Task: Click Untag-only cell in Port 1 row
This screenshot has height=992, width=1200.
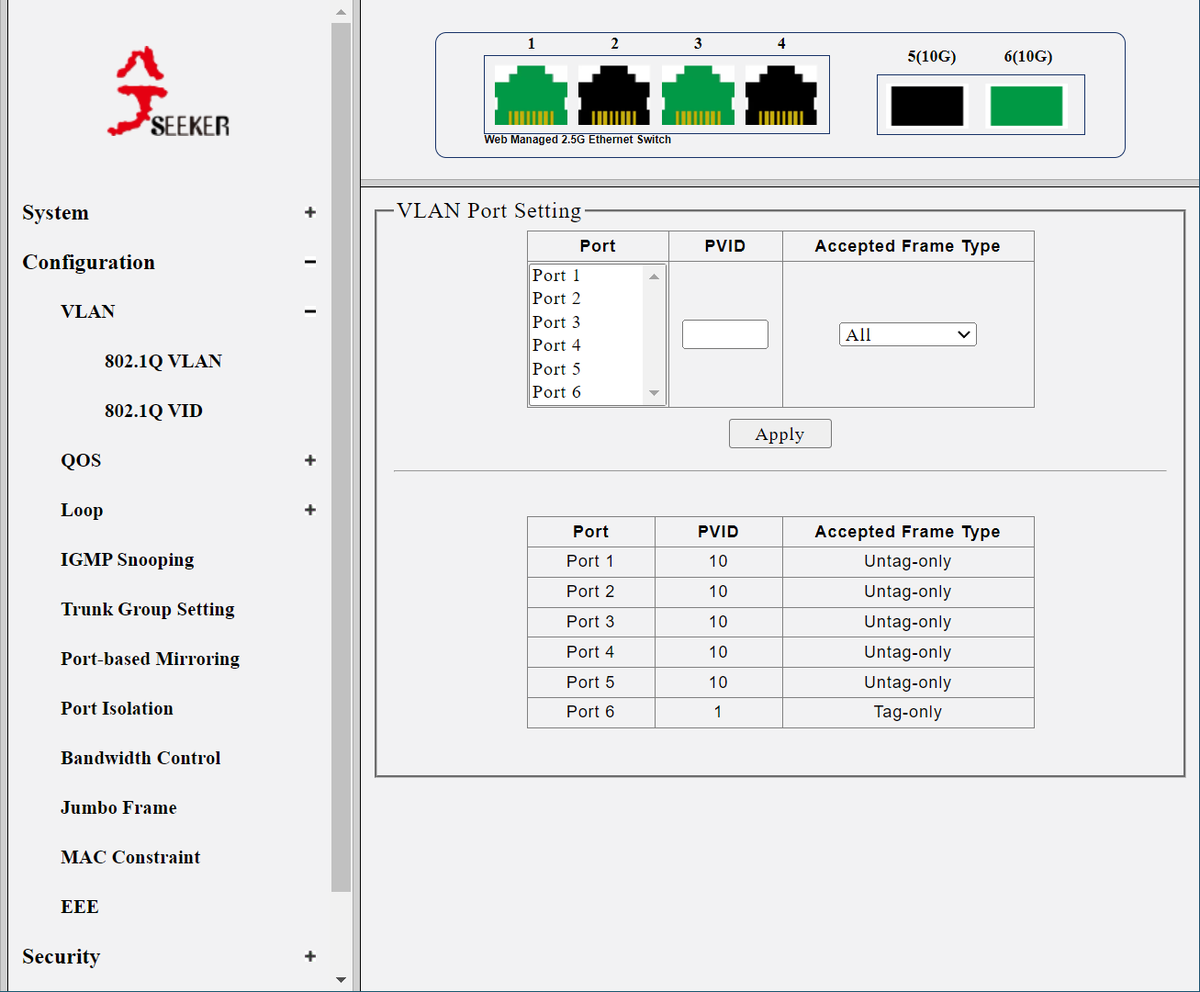Action: (908, 561)
